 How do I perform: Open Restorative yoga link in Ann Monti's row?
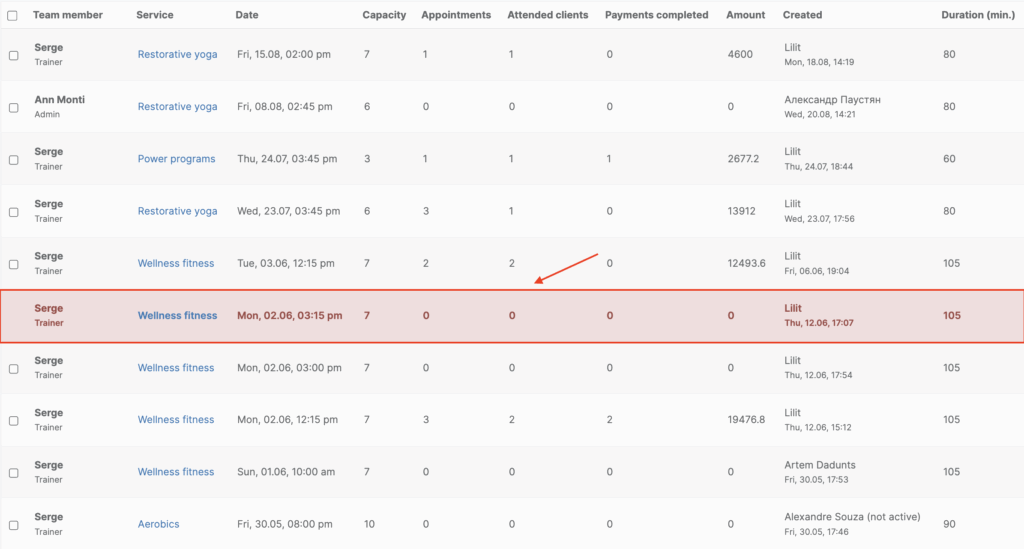click(177, 107)
